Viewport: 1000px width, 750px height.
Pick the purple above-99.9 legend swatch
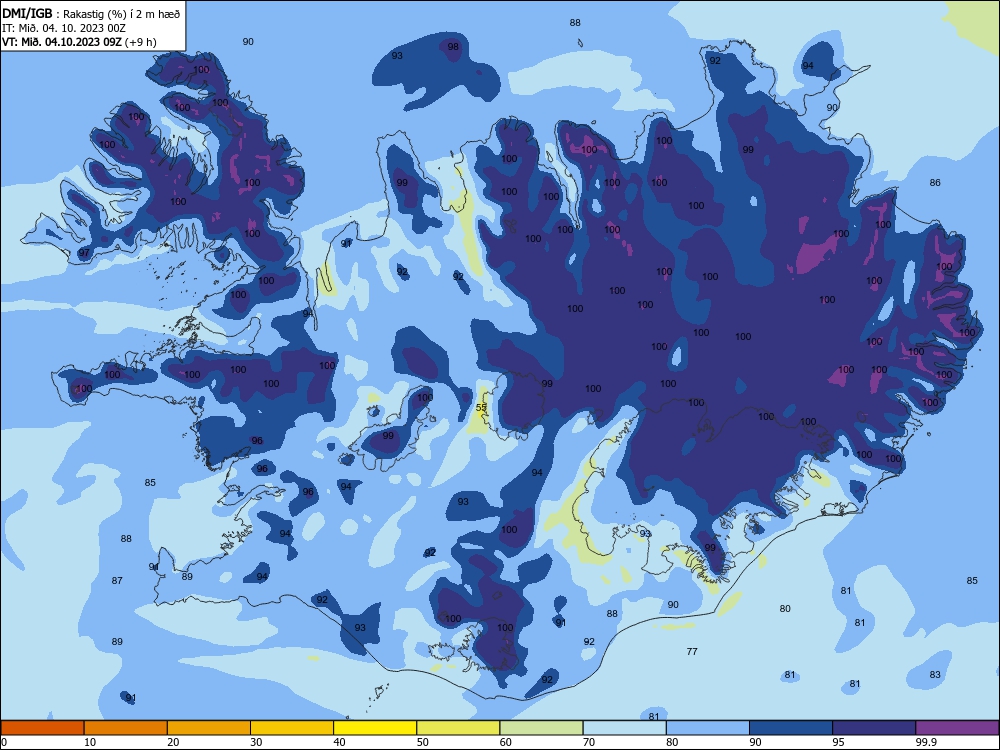957,728
